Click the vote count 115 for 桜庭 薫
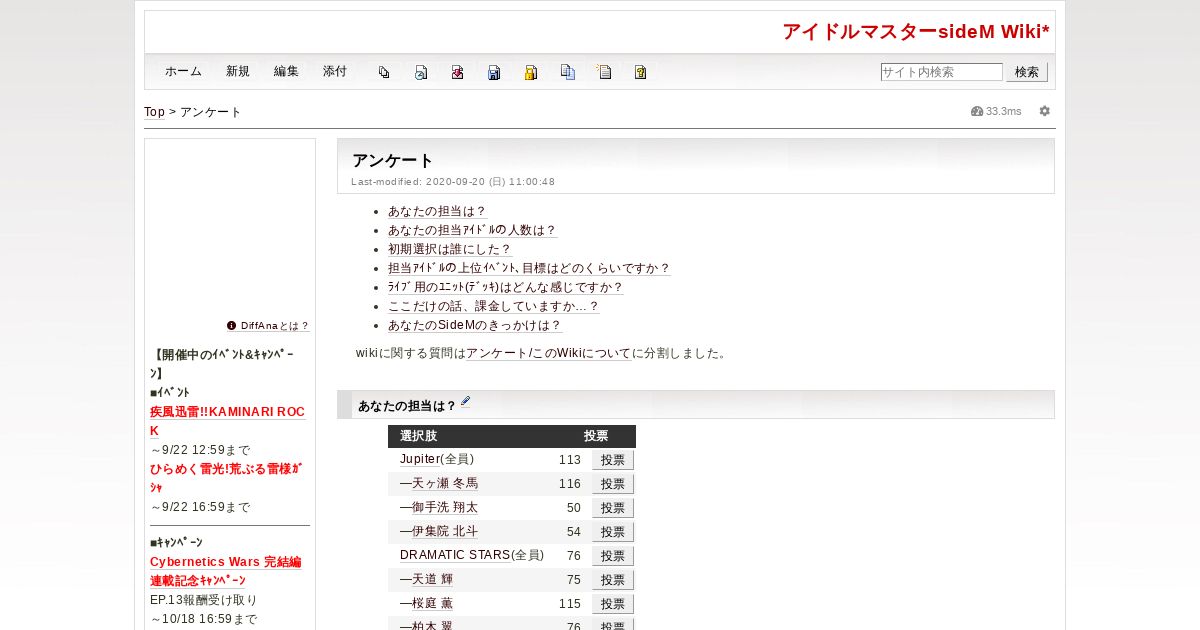1200x630 pixels. 570,604
